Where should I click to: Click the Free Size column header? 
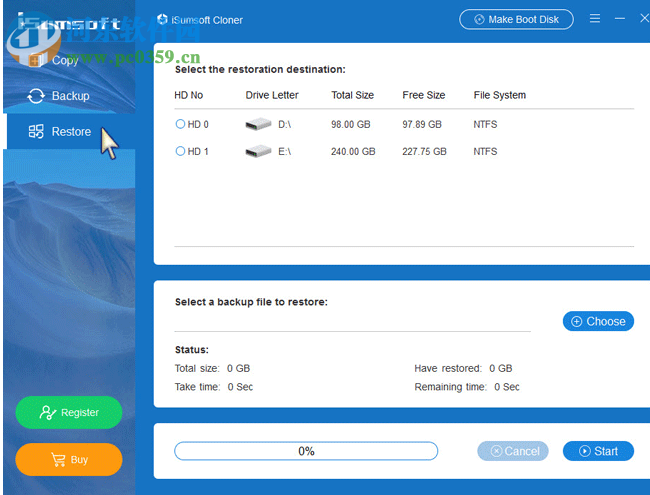click(x=424, y=95)
